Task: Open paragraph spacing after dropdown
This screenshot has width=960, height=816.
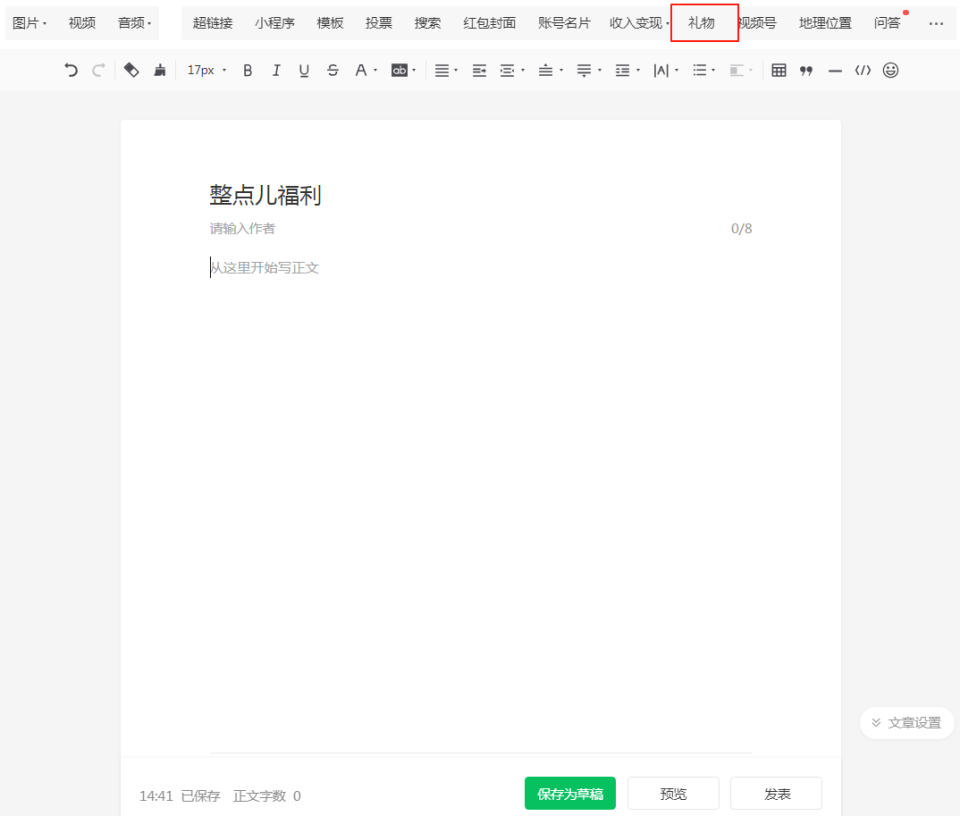Action: tap(588, 70)
